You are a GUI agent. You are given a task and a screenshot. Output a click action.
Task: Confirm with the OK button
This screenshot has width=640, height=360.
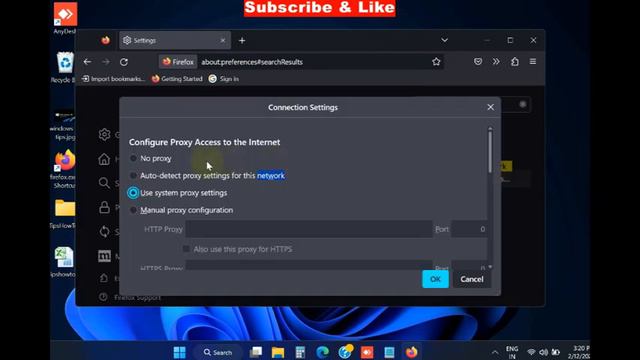(x=436, y=279)
